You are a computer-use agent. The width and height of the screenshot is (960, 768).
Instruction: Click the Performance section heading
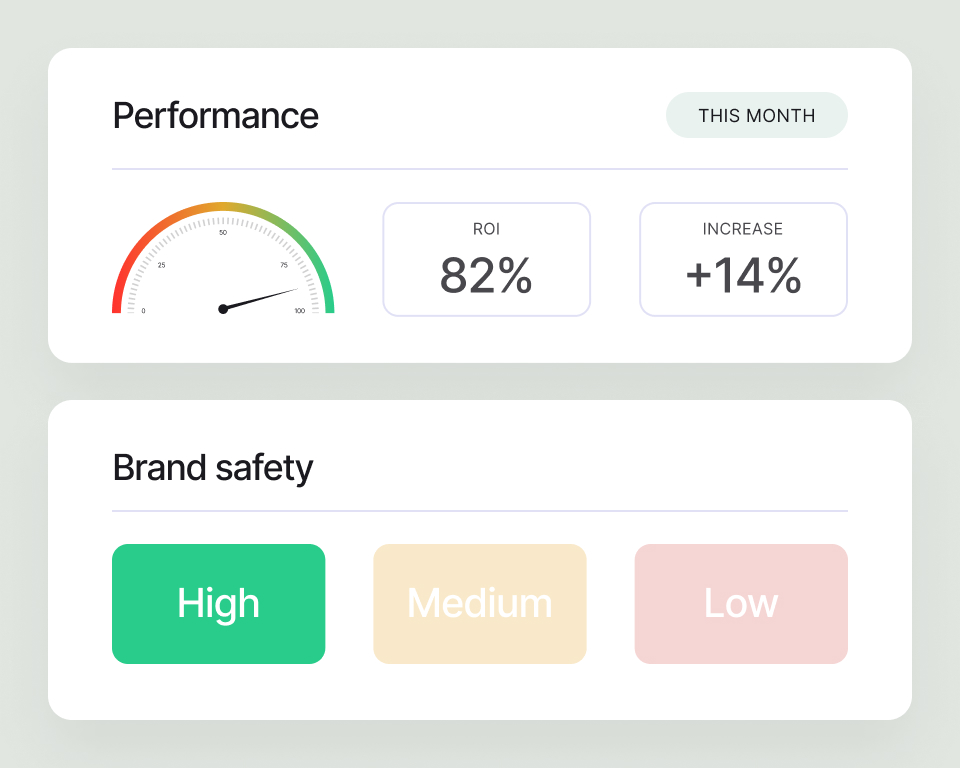pos(216,116)
